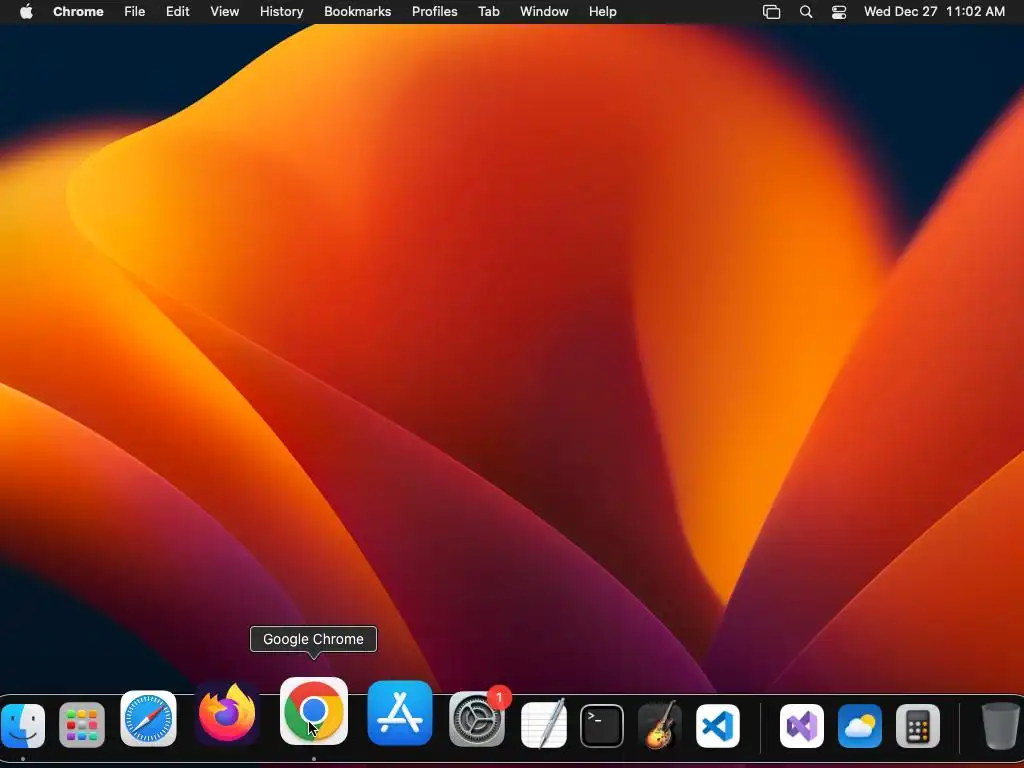Image resolution: width=1024 pixels, height=768 pixels.
Task: Launch Launchpad from the Dock
Action: pyautogui.click(x=82, y=726)
